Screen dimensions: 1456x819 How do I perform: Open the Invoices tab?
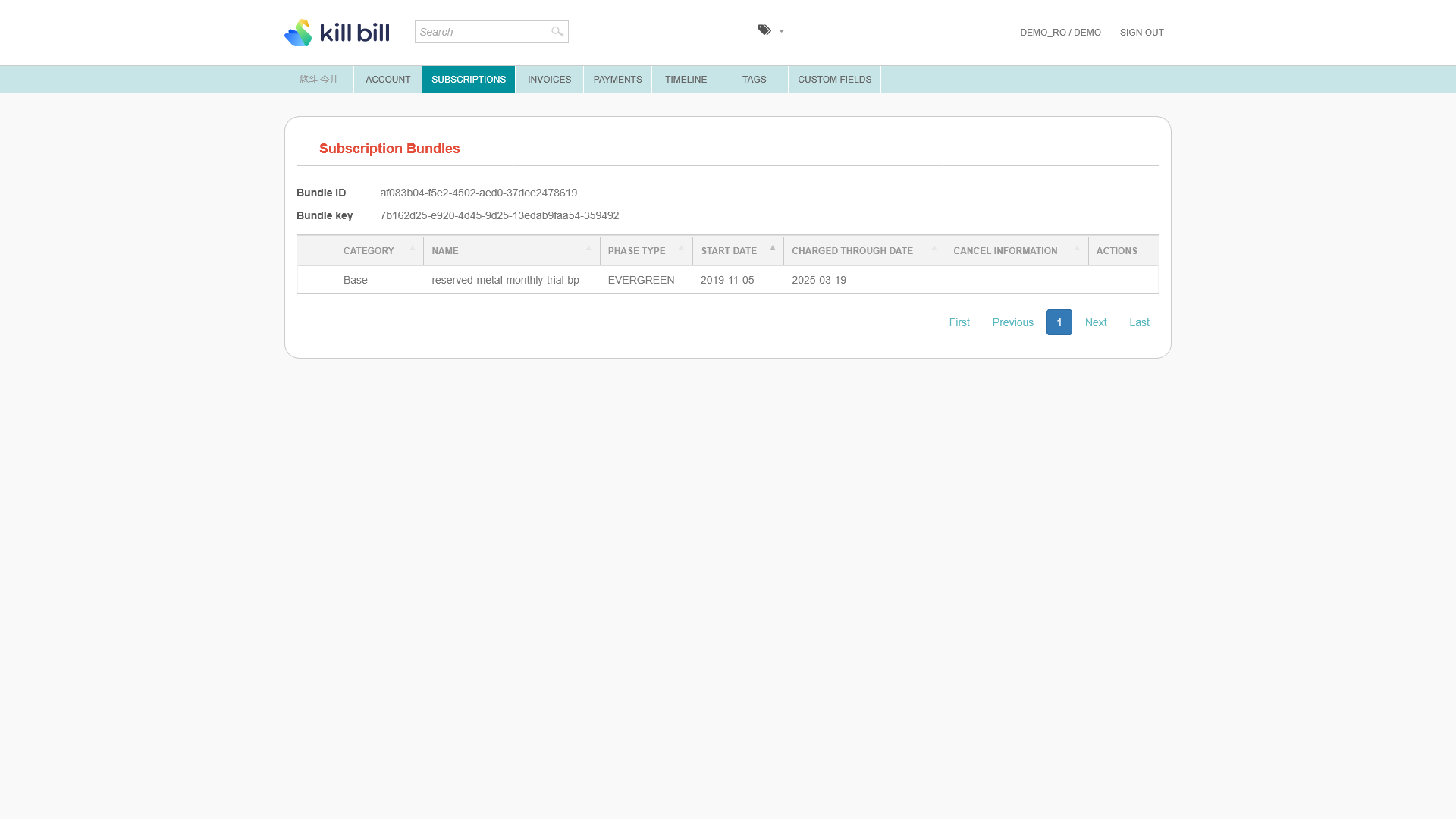pyautogui.click(x=549, y=80)
